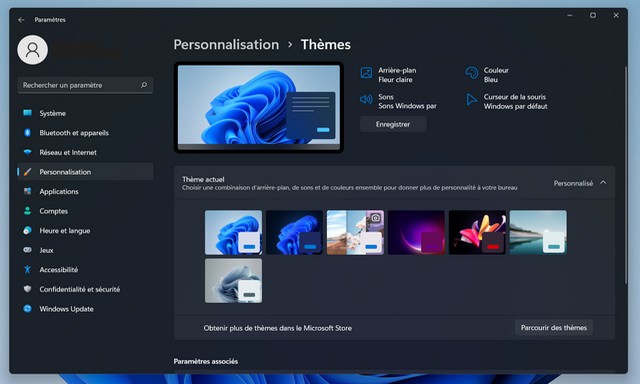The width and height of the screenshot is (640, 384).
Task: Click the user account avatar icon
Action: point(33,50)
